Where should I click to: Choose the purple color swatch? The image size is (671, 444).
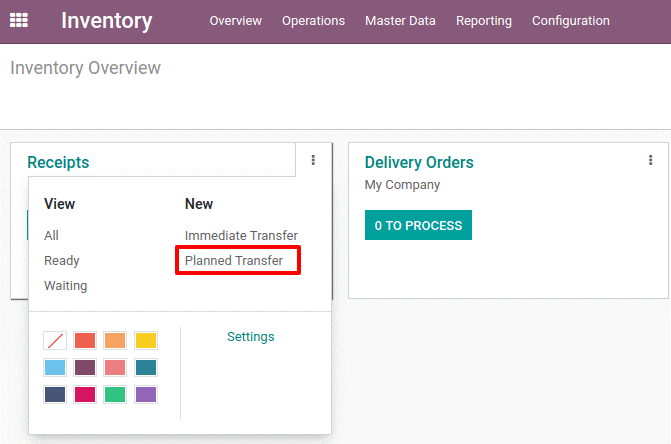(x=146, y=394)
